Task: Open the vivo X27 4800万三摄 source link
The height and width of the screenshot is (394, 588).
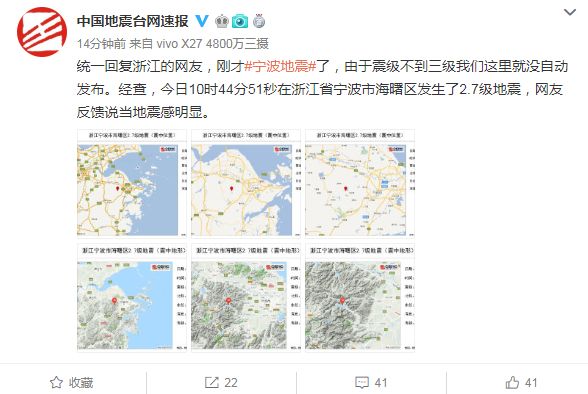Action: (213, 44)
